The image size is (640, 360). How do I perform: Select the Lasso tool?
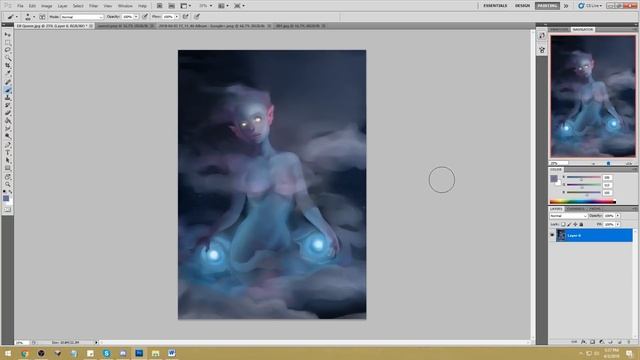[x=8, y=50]
